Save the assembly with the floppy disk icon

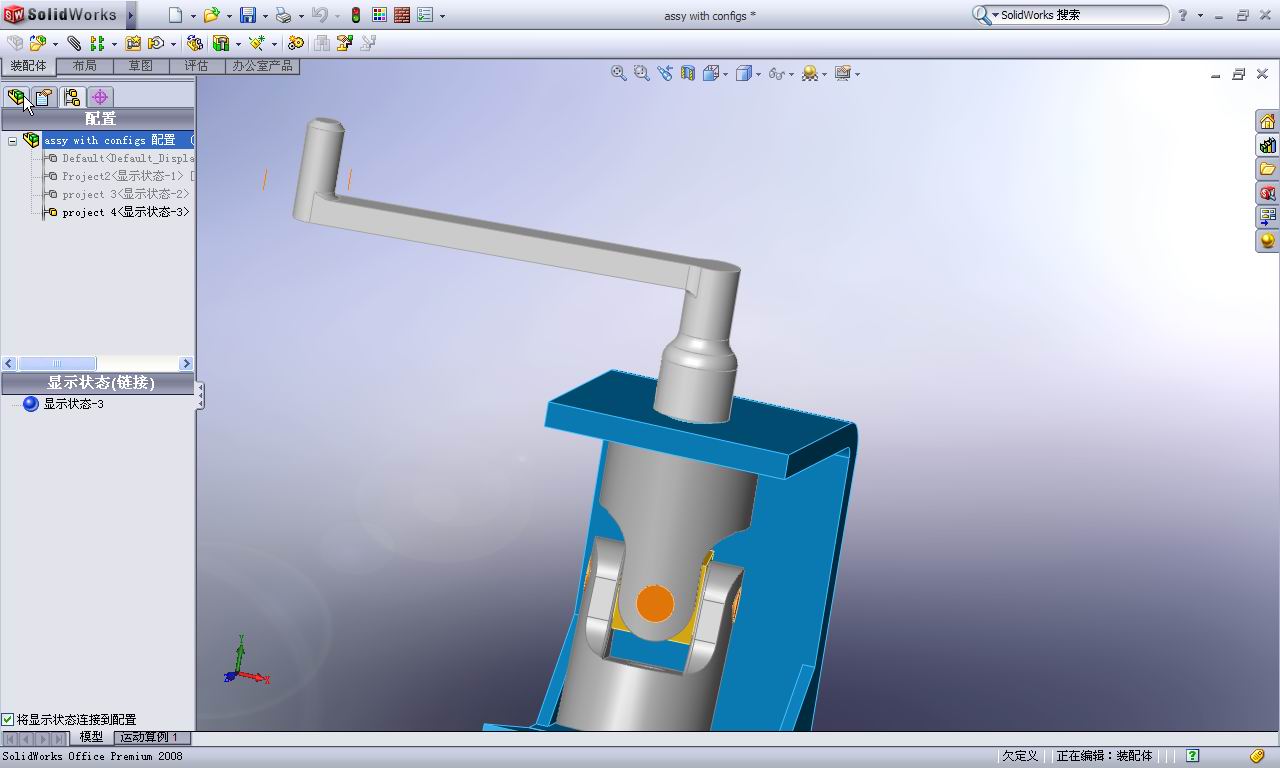pyautogui.click(x=248, y=15)
